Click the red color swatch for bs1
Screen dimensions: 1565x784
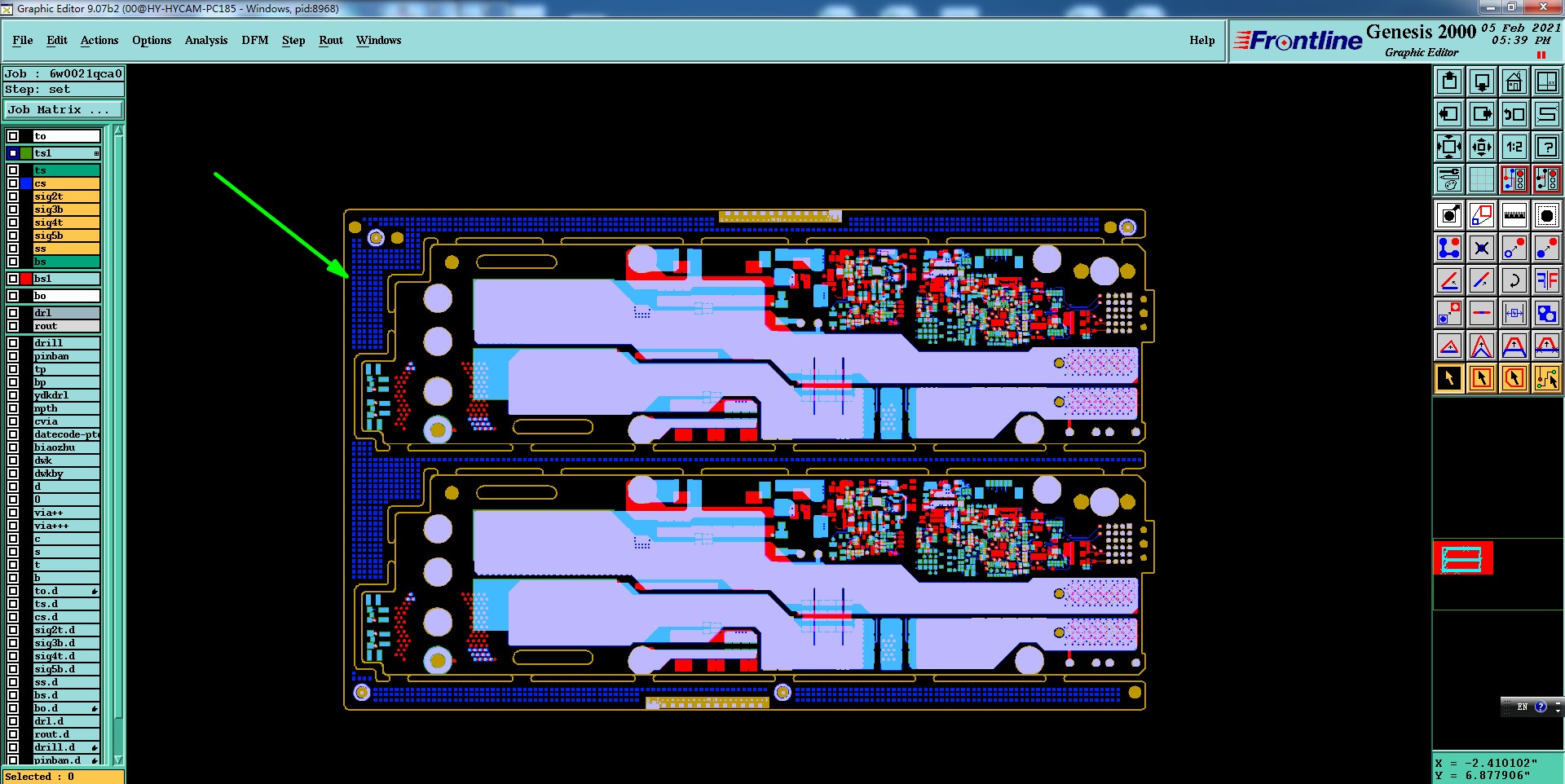(26, 279)
